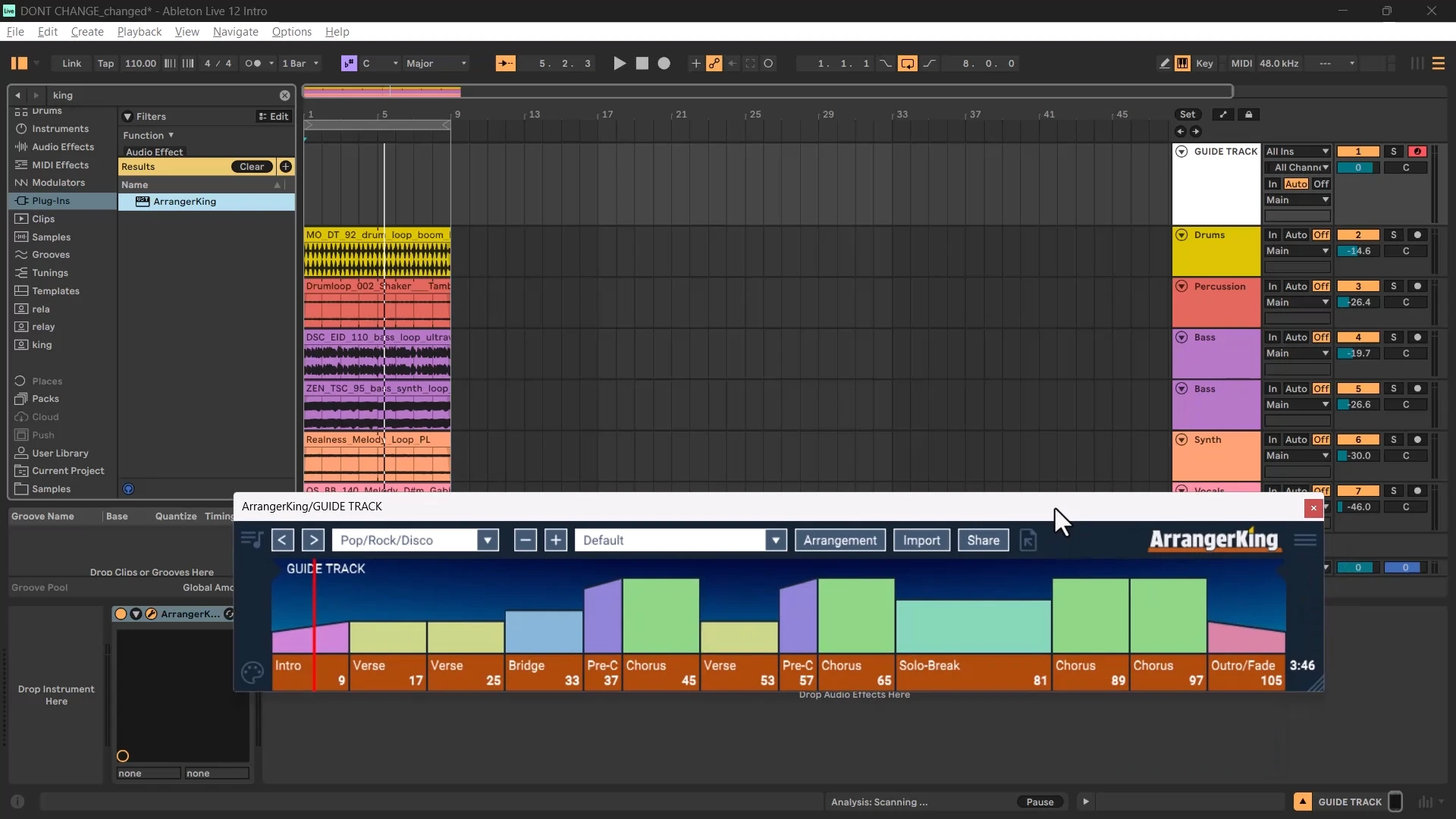Solo the Drums track

pyautogui.click(x=1394, y=235)
